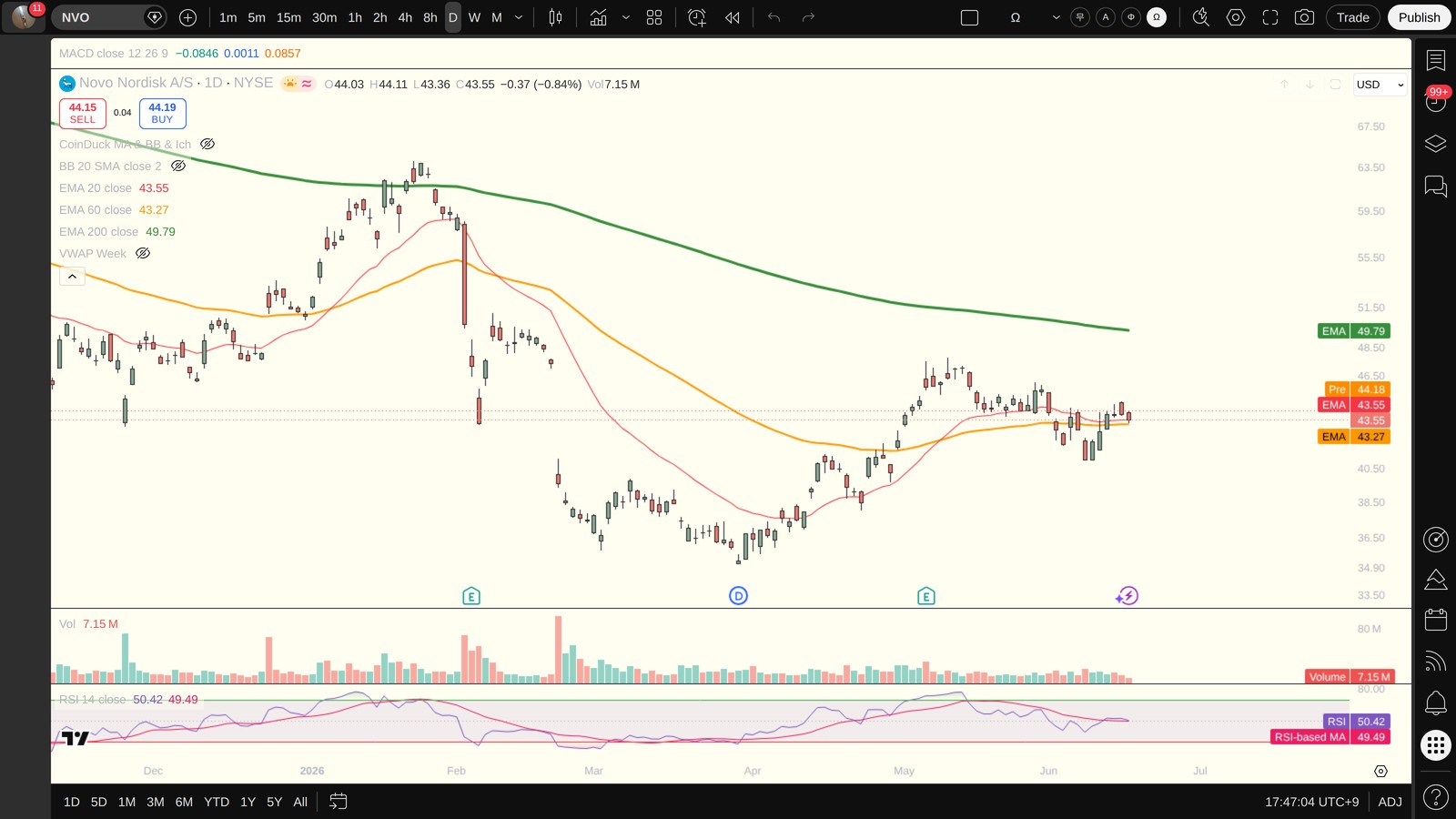Click the Trade button
The width and height of the screenshot is (1456, 819).
1353,17
